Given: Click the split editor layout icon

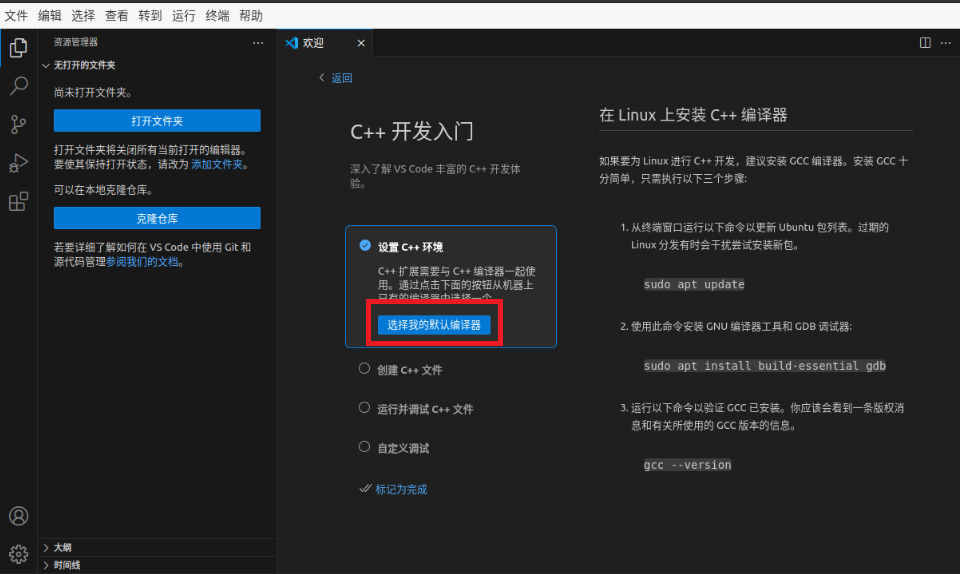Looking at the screenshot, I should coord(925,43).
